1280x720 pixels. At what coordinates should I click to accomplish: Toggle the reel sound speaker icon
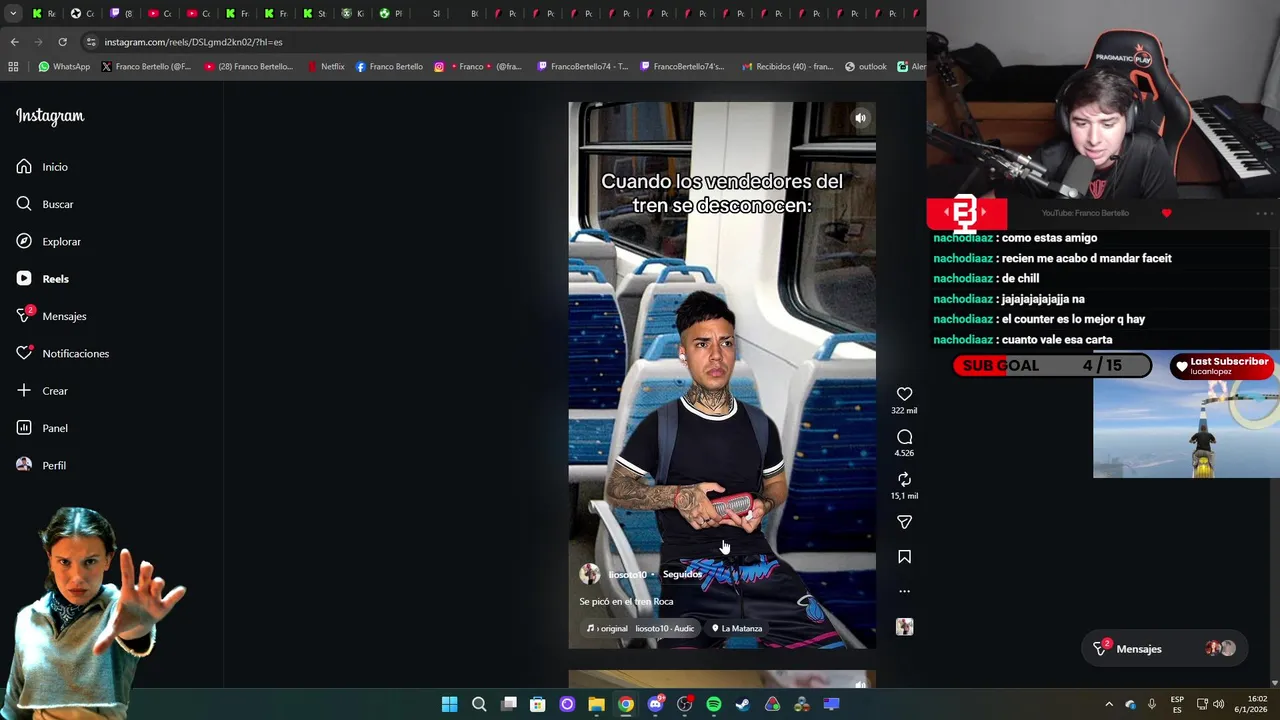(x=860, y=118)
